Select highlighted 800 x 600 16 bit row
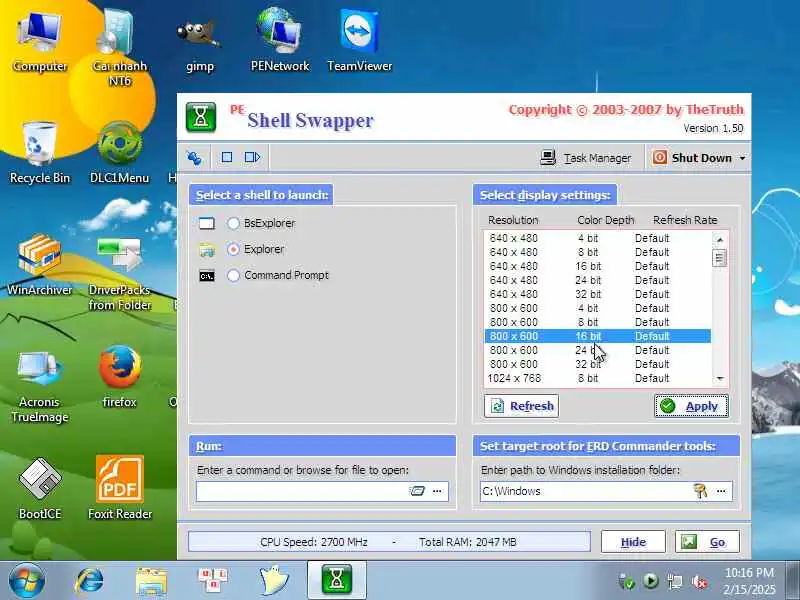Image resolution: width=800 pixels, height=600 pixels. [x=597, y=336]
